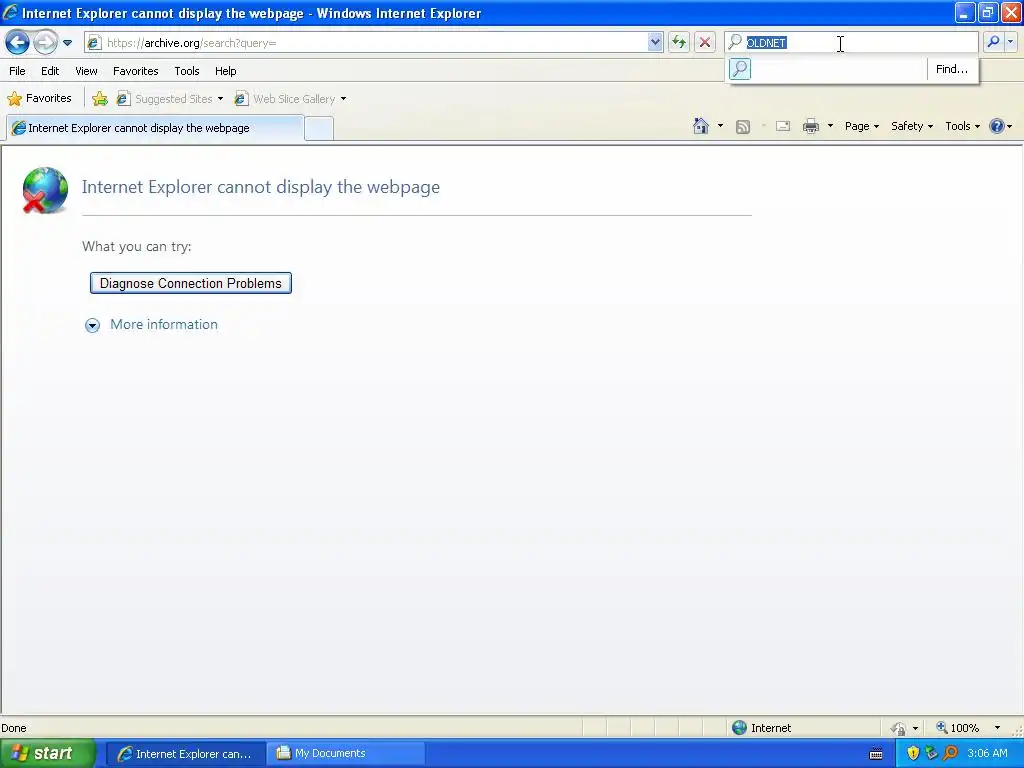Click the 100% zoom level button

958,728
